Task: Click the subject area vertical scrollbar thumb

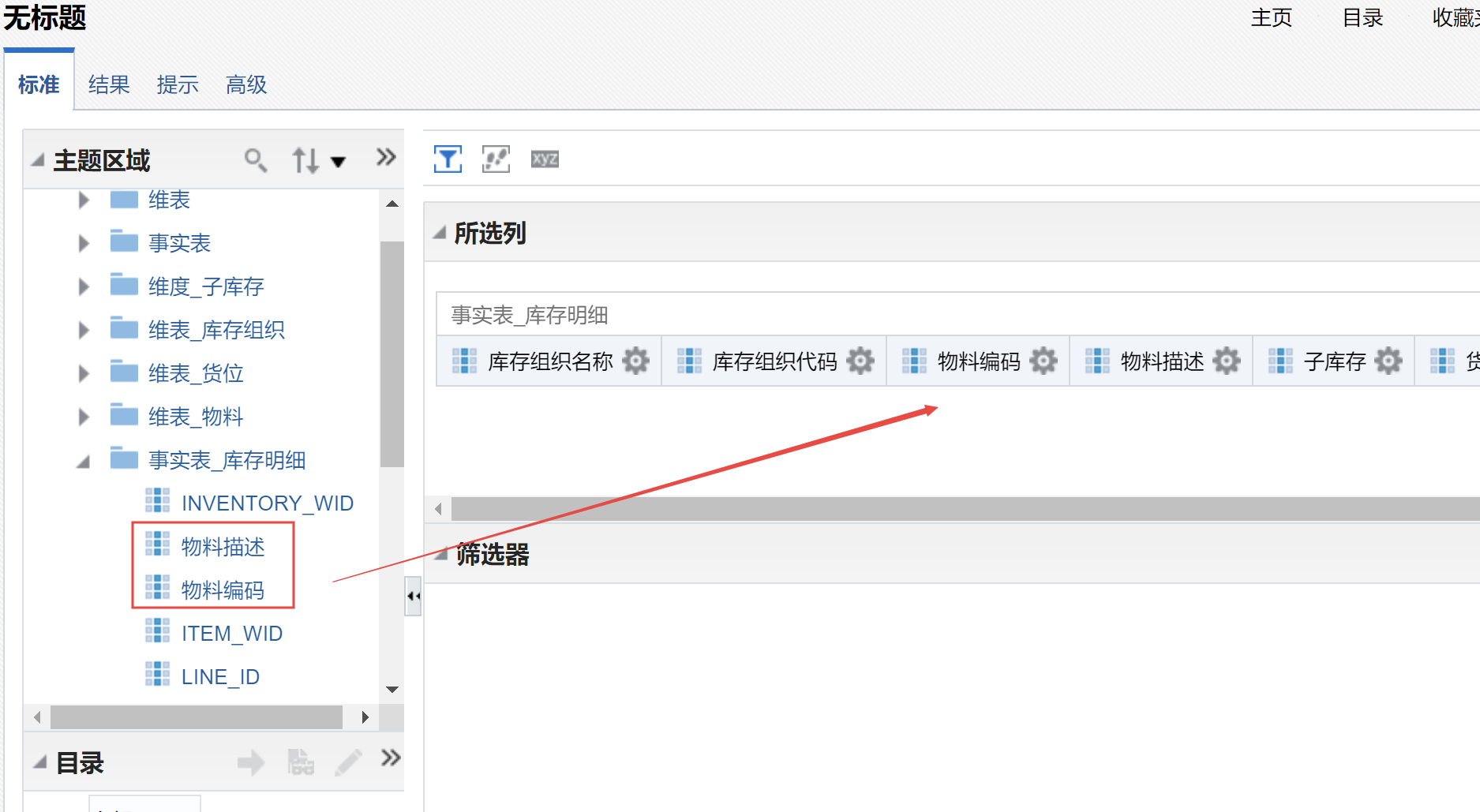Action: tap(392, 354)
